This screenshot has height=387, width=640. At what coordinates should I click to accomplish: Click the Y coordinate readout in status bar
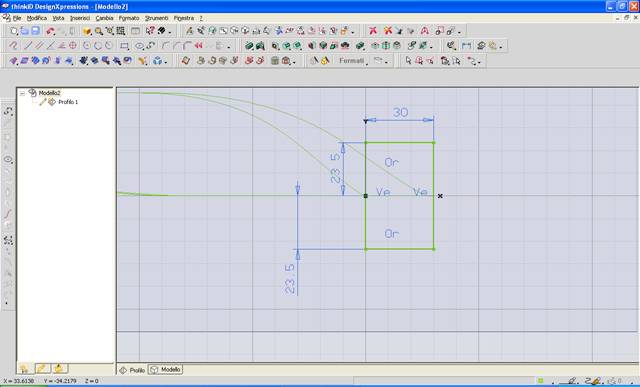point(60,381)
